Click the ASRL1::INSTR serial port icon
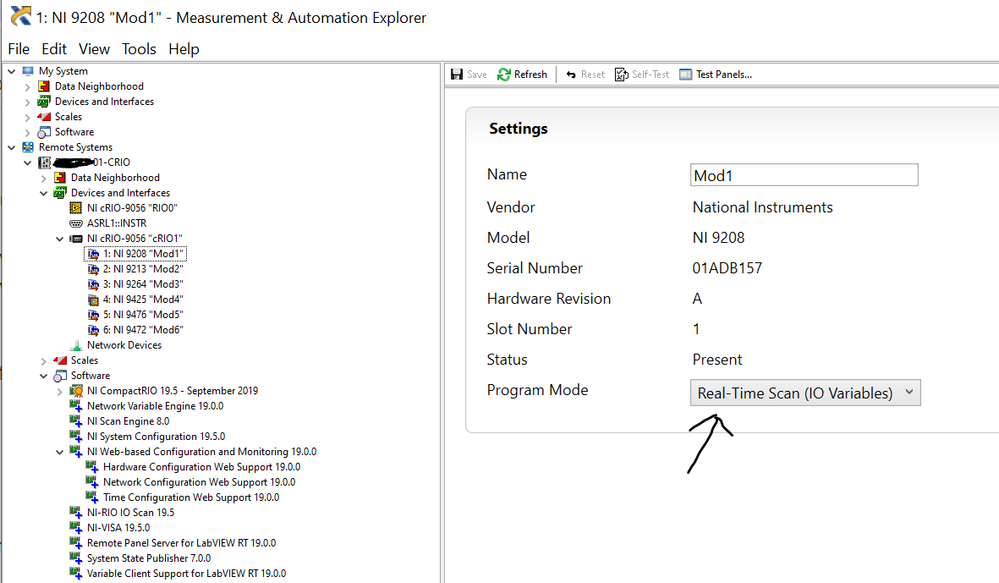This screenshot has height=583, width=999. click(x=76, y=223)
